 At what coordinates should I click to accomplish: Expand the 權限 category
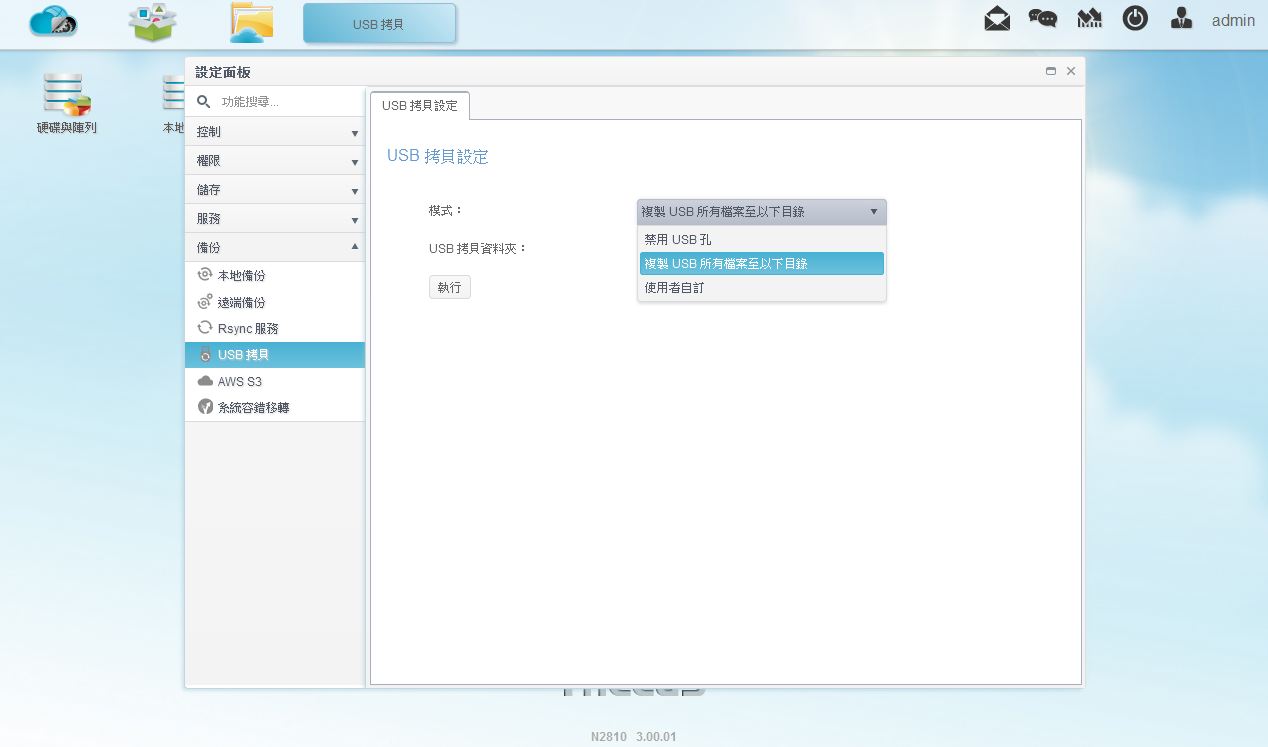click(x=275, y=161)
